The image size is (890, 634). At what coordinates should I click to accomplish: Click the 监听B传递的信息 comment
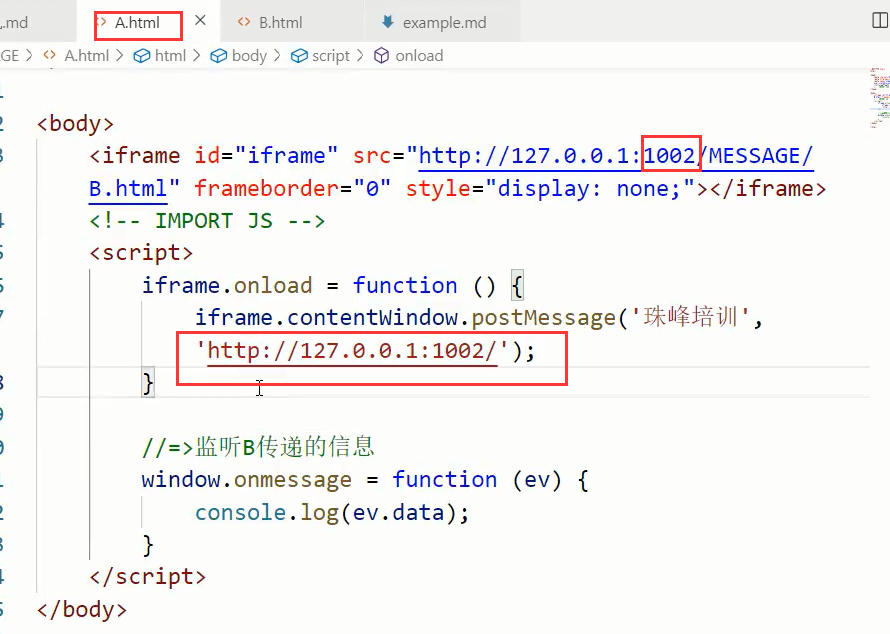point(258,447)
